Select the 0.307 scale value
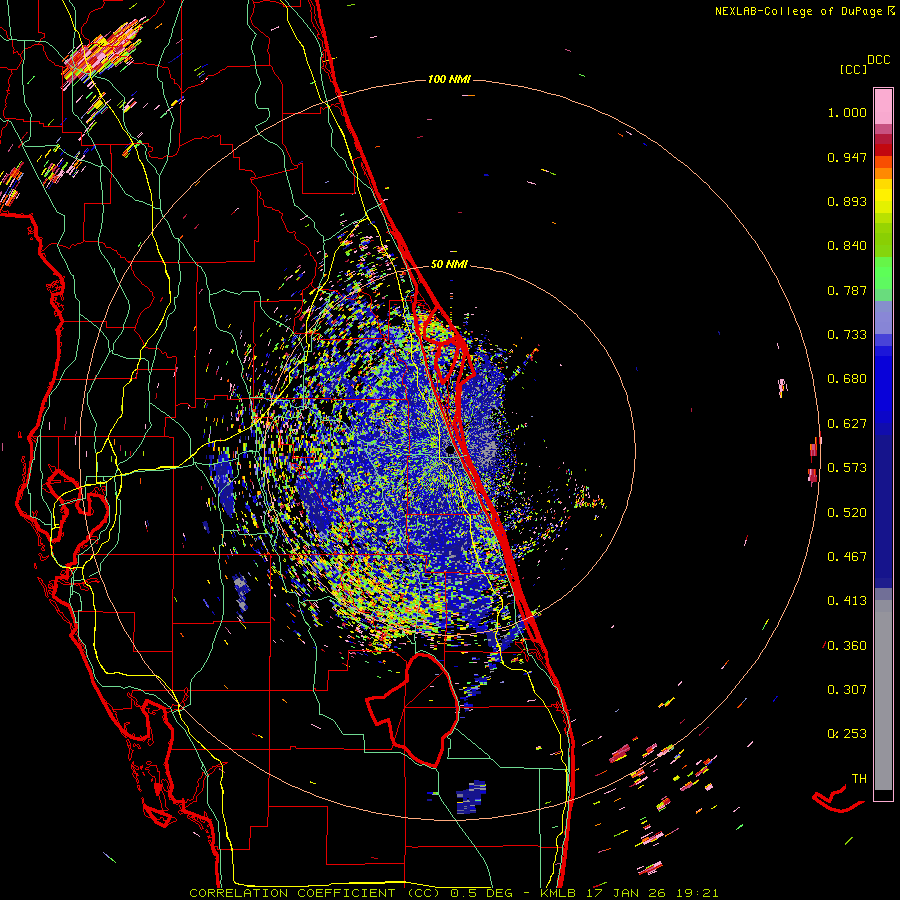 pyautogui.click(x=847, y=690)
